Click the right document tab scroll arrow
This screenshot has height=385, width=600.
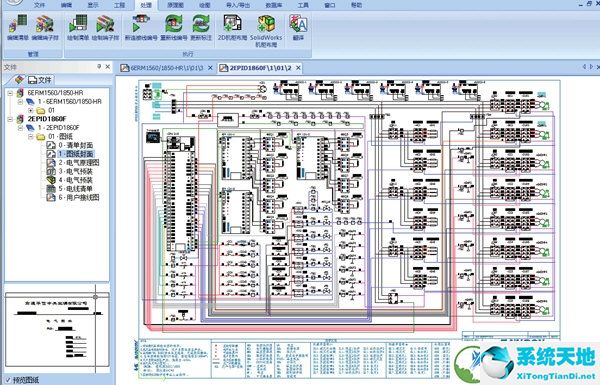coord(592,67)
